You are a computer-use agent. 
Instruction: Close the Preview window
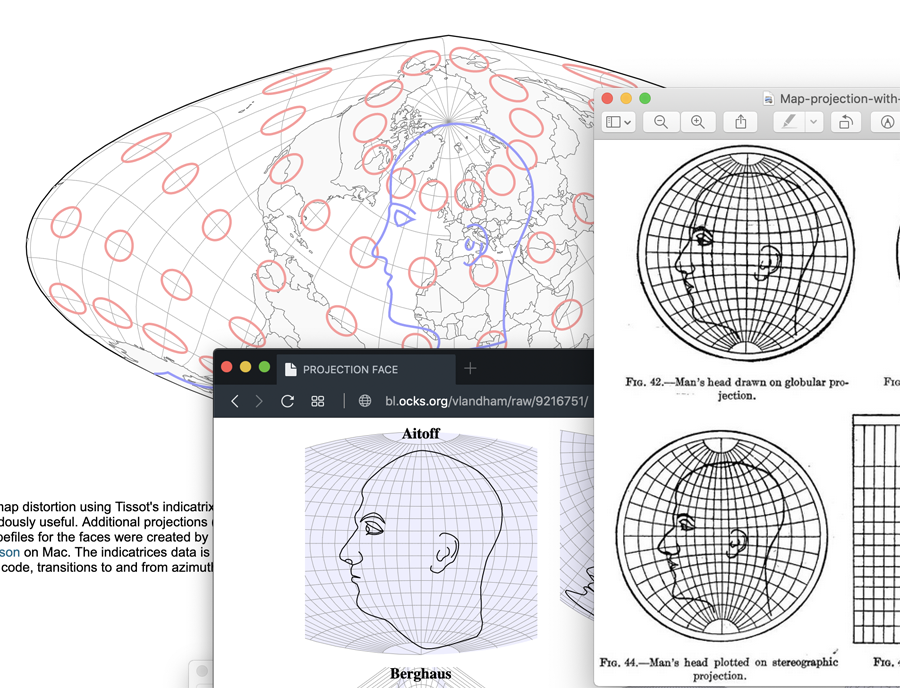pos(607,99)
